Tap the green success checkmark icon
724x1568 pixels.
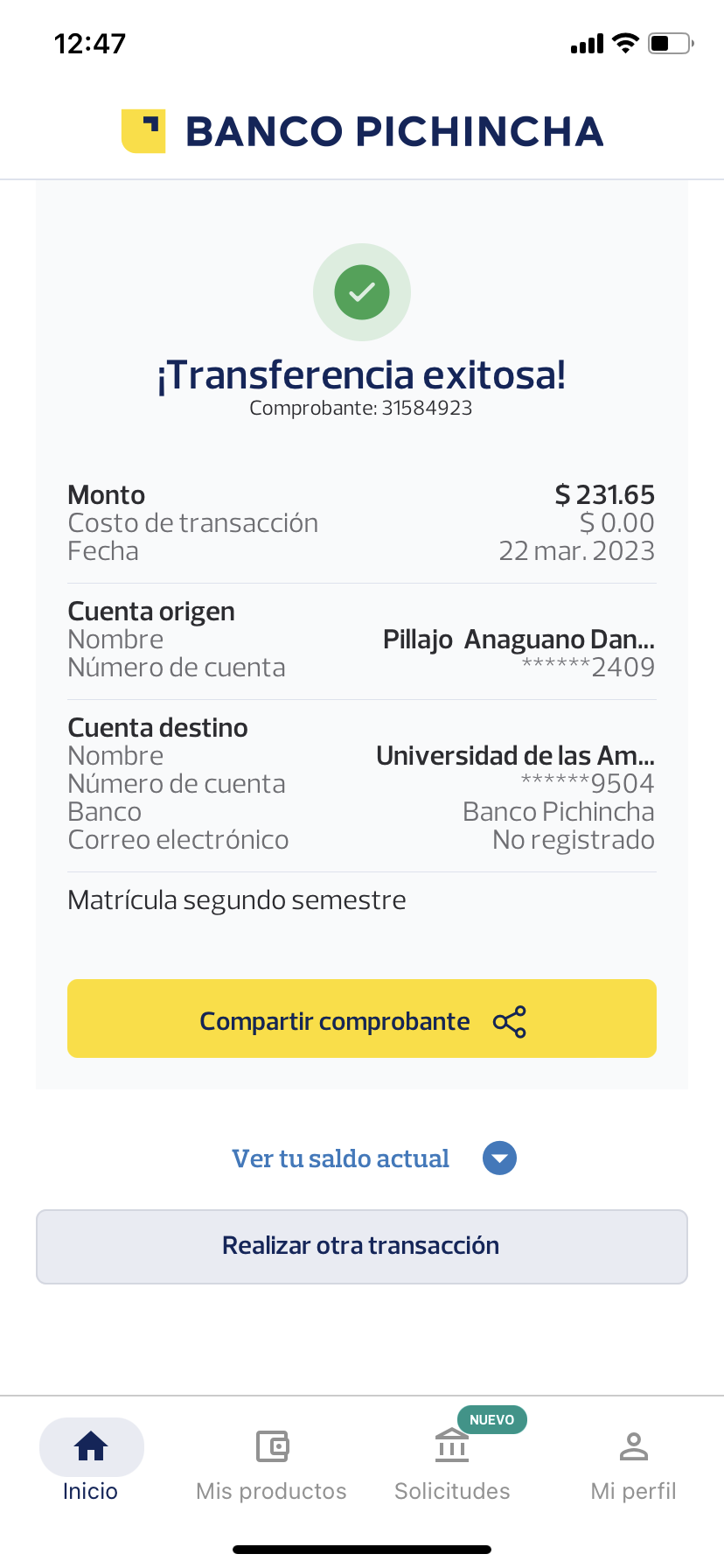coord(362,292)
